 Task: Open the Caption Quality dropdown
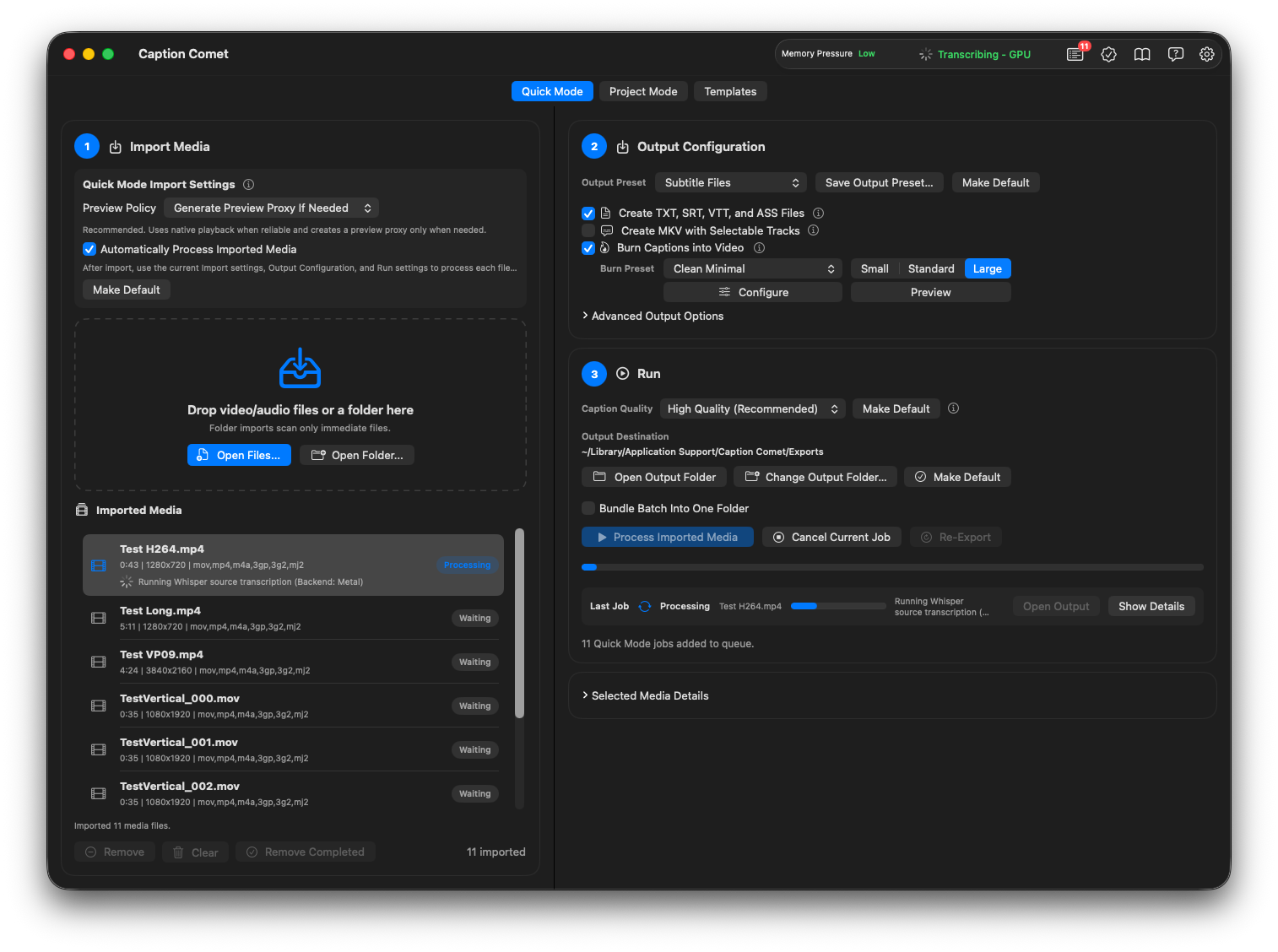coord(752,408)
